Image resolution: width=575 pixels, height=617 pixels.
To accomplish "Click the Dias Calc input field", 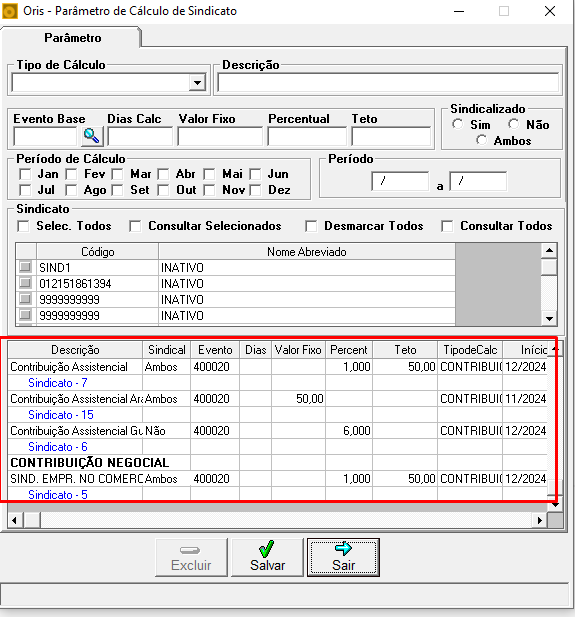I will coord(140,137).
